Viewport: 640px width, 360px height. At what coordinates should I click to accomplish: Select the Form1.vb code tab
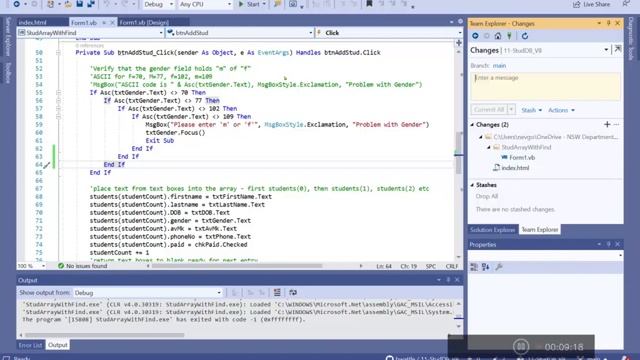click(84, 22)
